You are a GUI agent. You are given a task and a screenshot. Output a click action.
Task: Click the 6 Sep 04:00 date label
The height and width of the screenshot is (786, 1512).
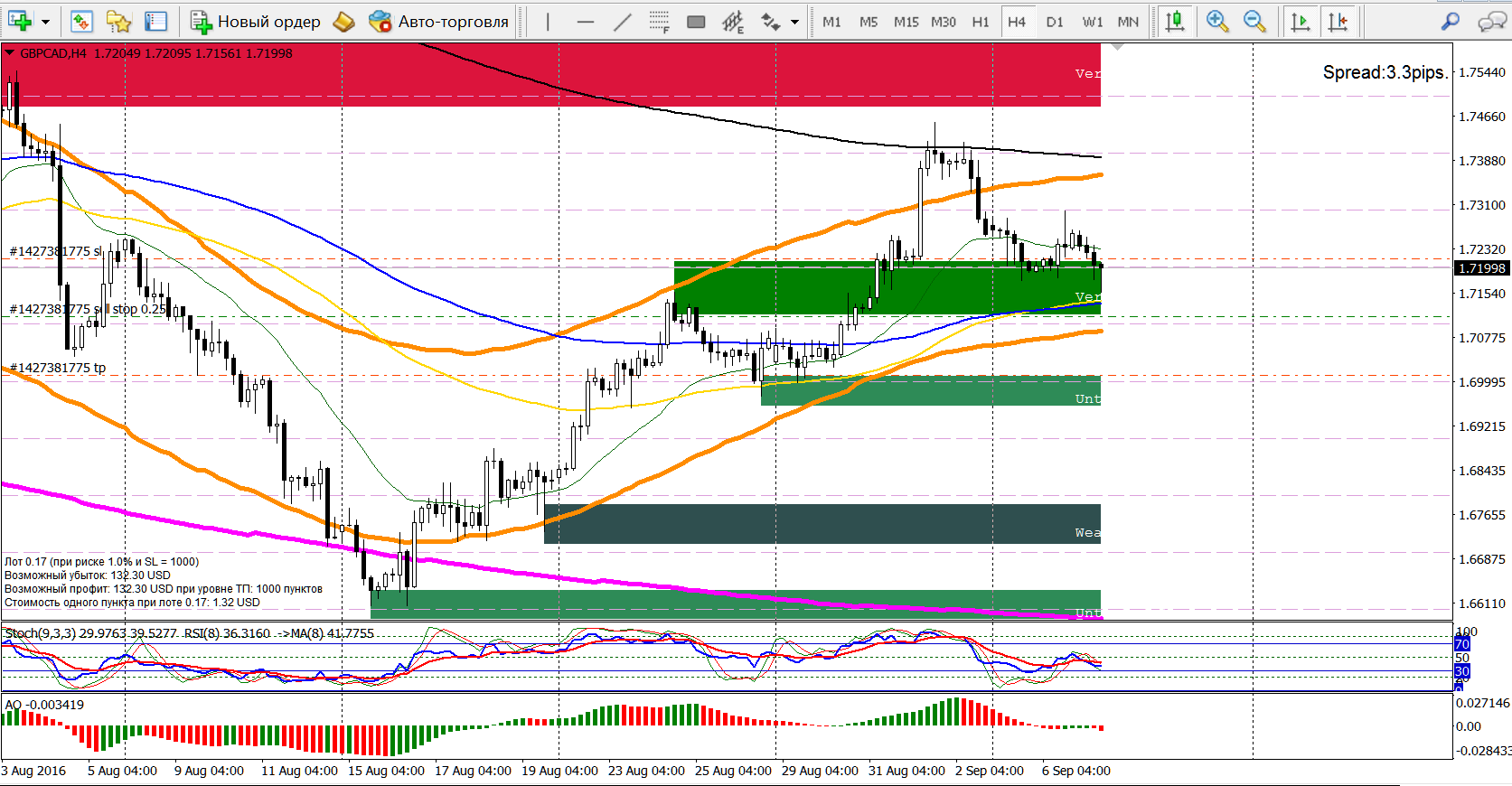1076,771
